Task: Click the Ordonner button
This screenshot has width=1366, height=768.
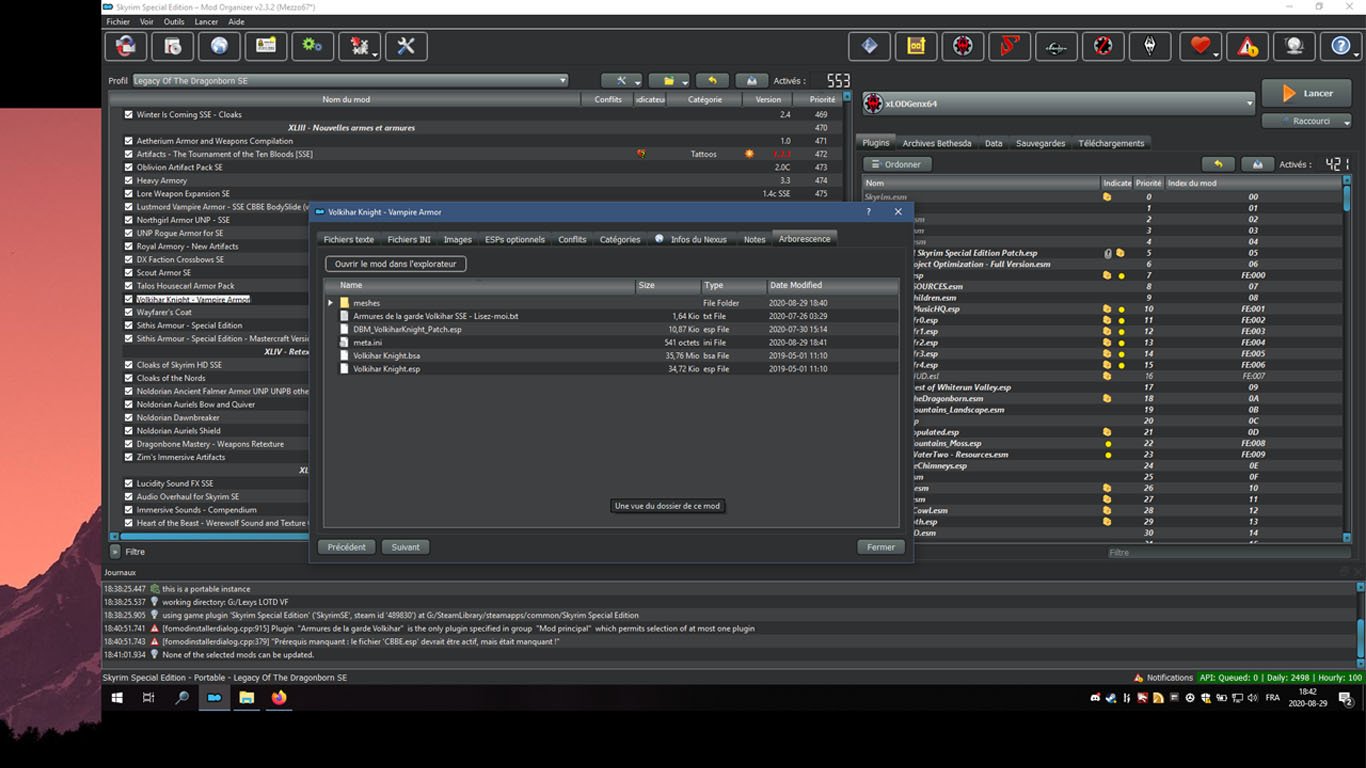Action: pos(897,164)
